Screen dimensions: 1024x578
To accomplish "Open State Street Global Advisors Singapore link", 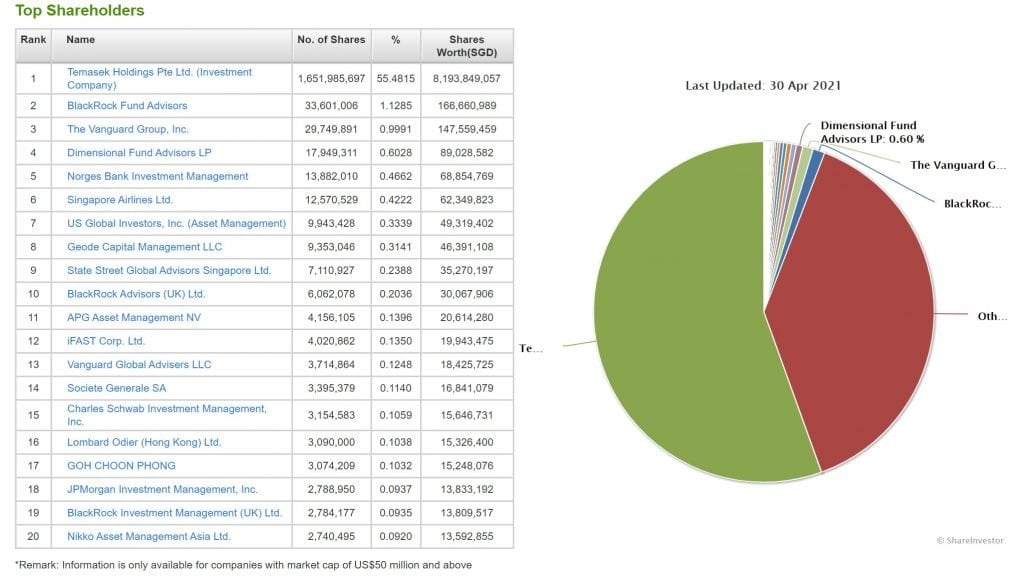I will (168, 270).
